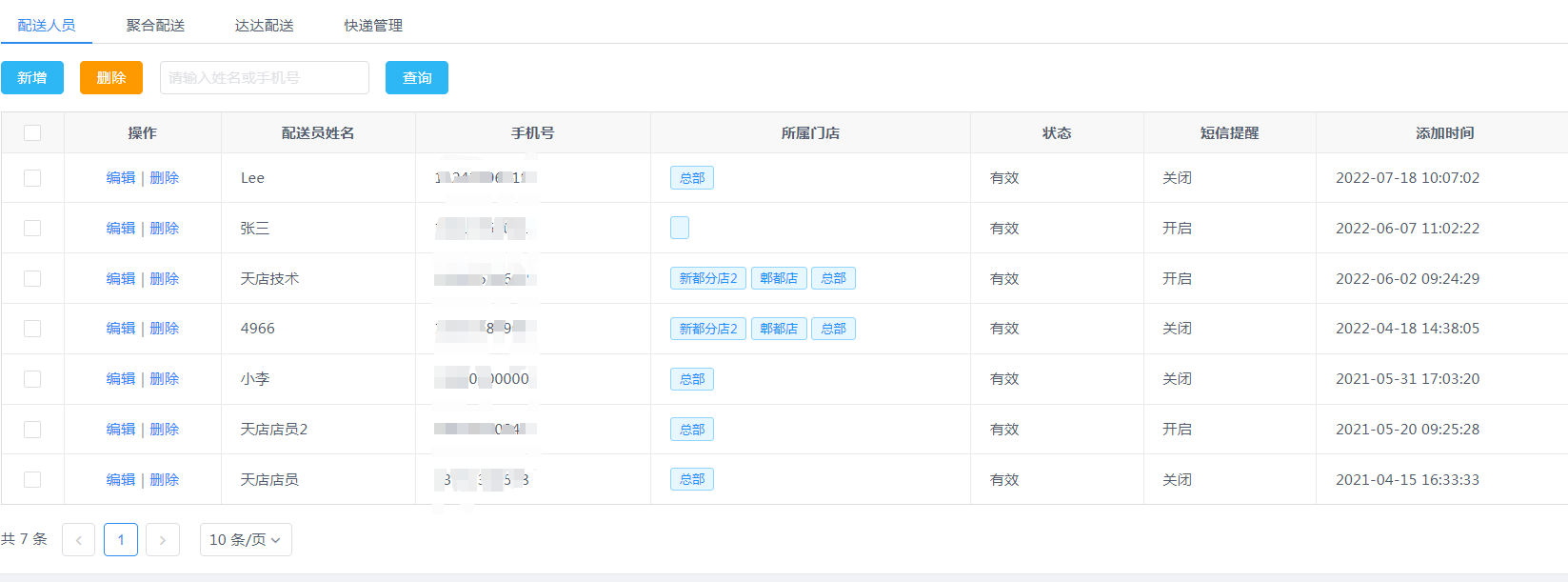1568x582 pixels.
Task: Click the 手机号 column header
Action: (x=532, y=133)
